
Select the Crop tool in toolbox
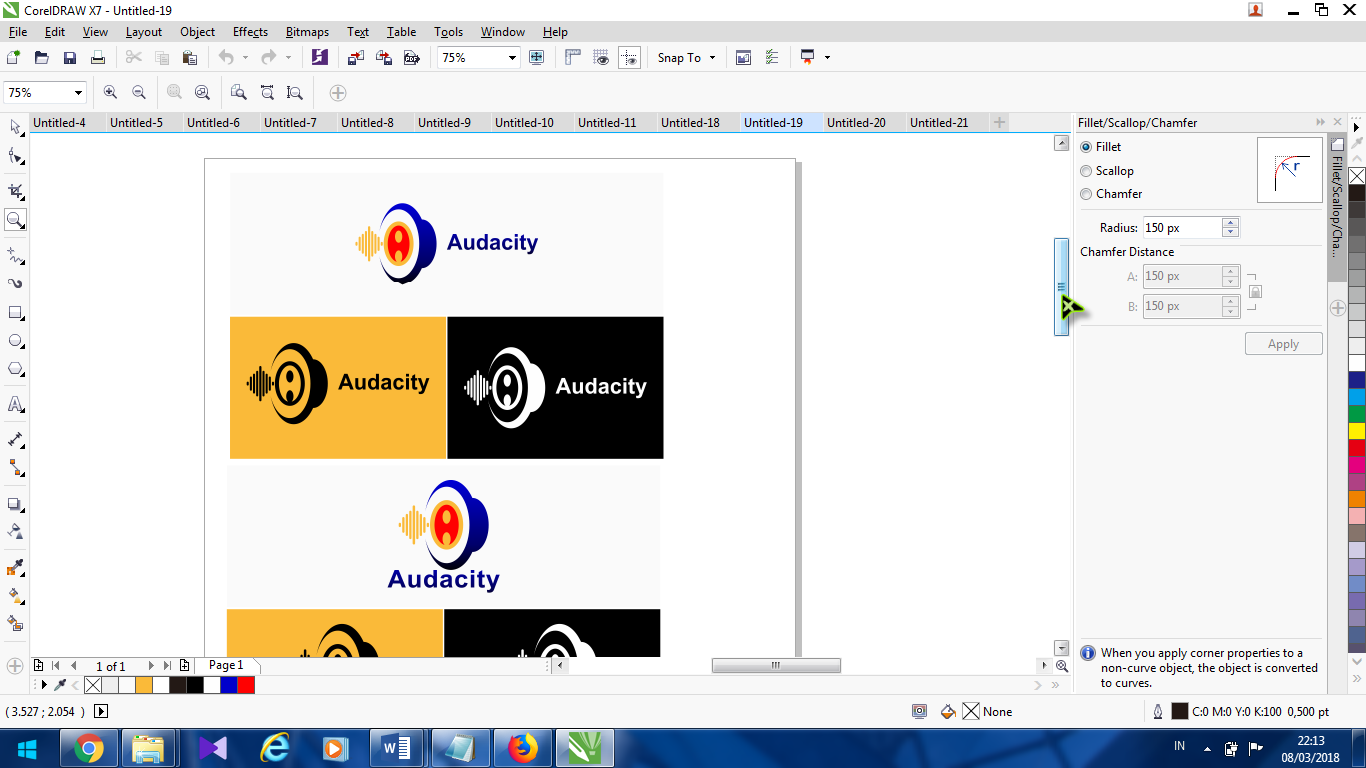[x=16, y=191]
